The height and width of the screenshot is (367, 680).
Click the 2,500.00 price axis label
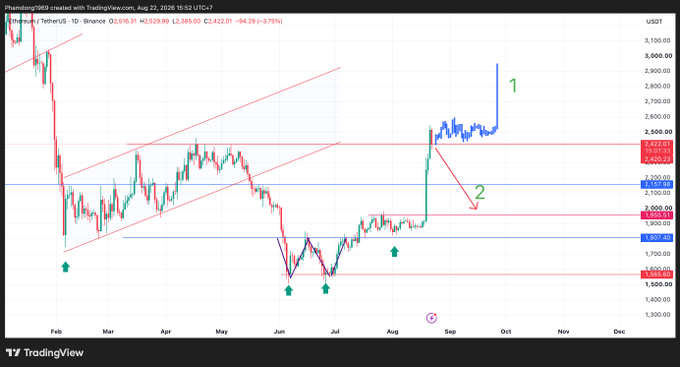click(657, 132)
